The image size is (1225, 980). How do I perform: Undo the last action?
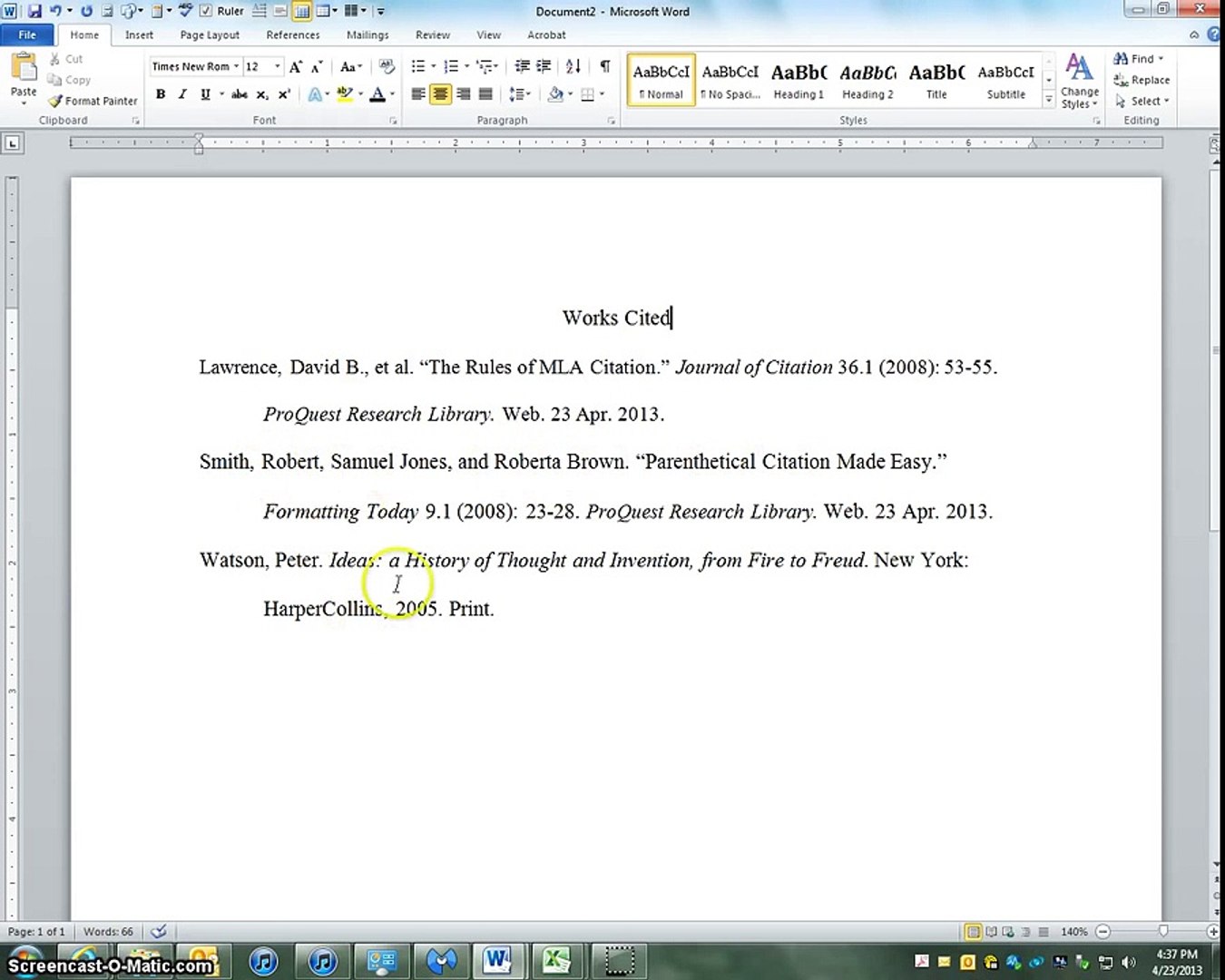tap(55, 11)
